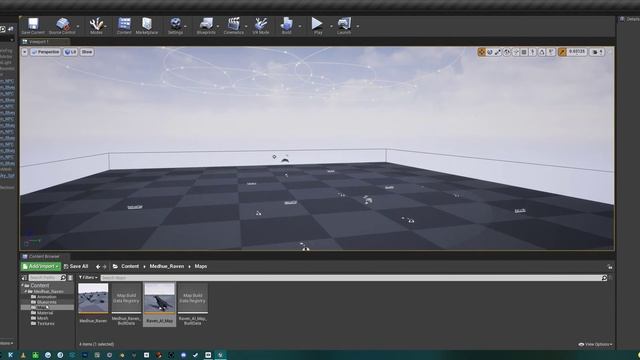This screenshot has height=360, width=640.
Task: Open the Source Control toolbar icon
Action: click(x=62, y=26)
